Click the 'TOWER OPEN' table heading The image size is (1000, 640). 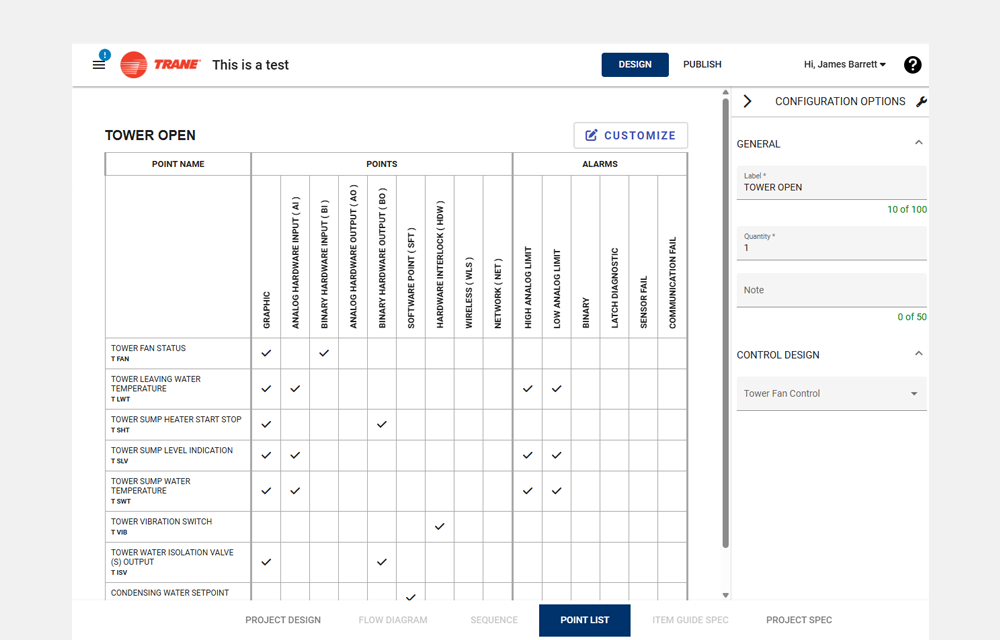pyautogui.click(x=150, y=135)
